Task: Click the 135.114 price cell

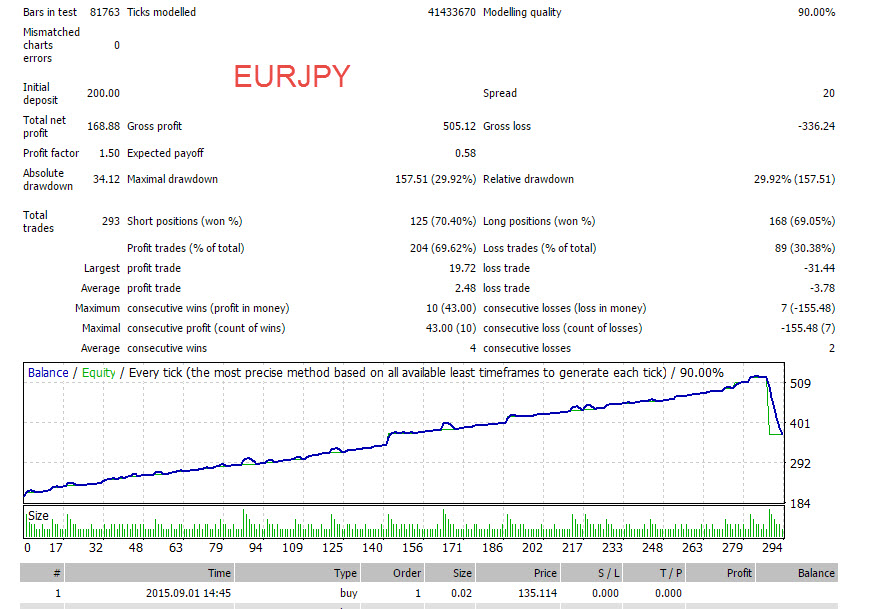Action: point(537,593)
